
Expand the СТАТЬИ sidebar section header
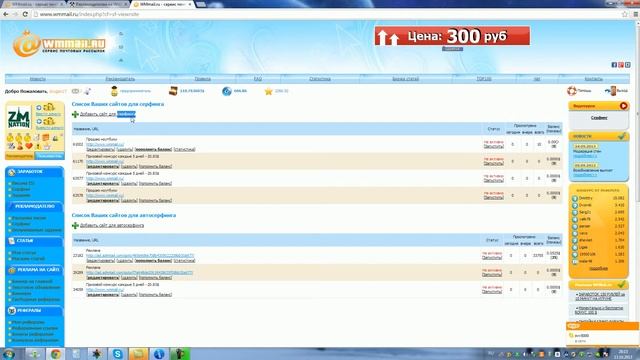point(34,241)
